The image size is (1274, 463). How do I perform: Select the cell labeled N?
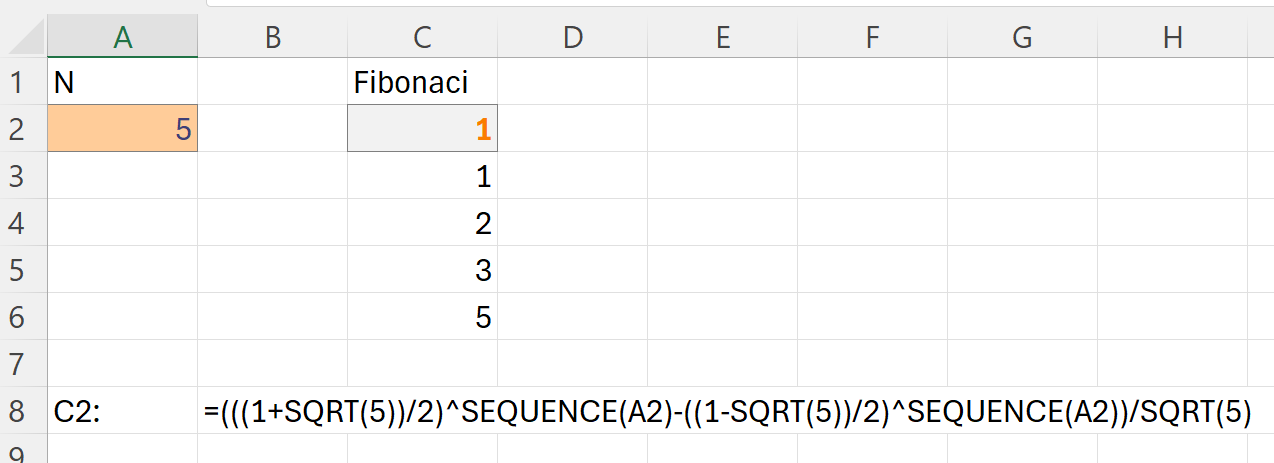tap(122, 82)
